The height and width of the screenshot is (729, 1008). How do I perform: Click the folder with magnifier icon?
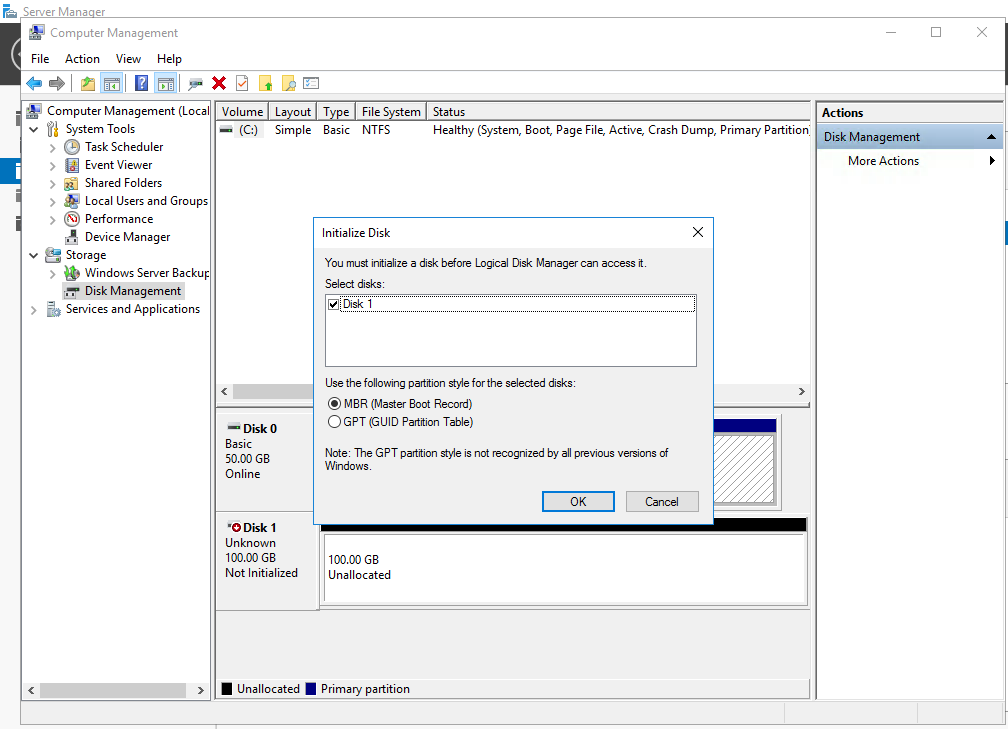289,83
